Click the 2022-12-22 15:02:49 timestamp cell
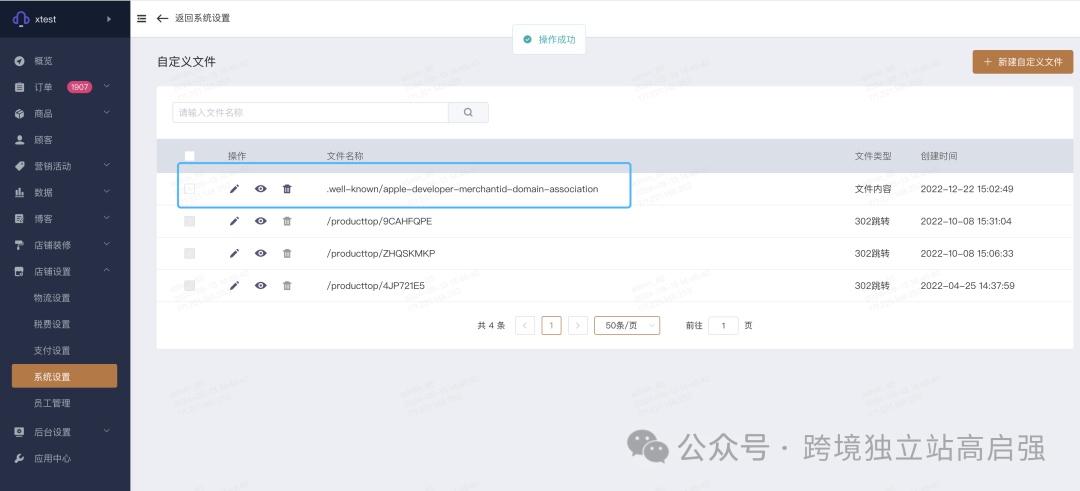This screenshot has height=491, width=1080. 967,189
